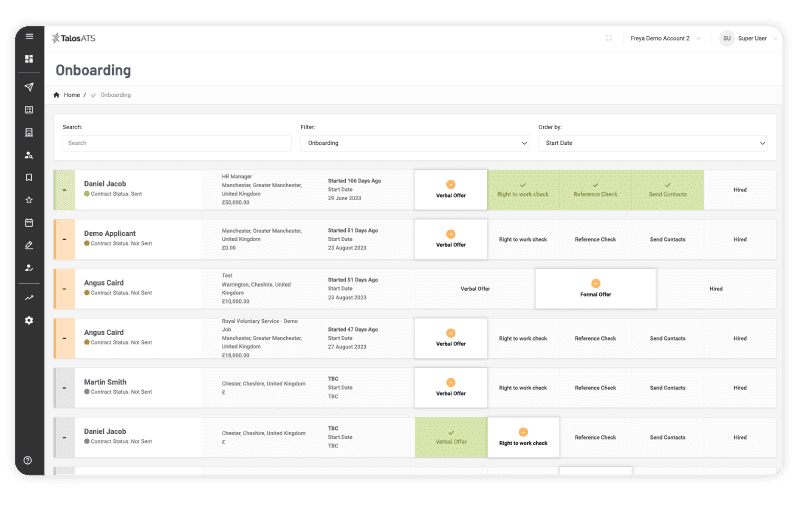The height and width of the screenshot is (510, 800).
Task: Click the pencil edit sidebar icon
Action: point(29,245)
